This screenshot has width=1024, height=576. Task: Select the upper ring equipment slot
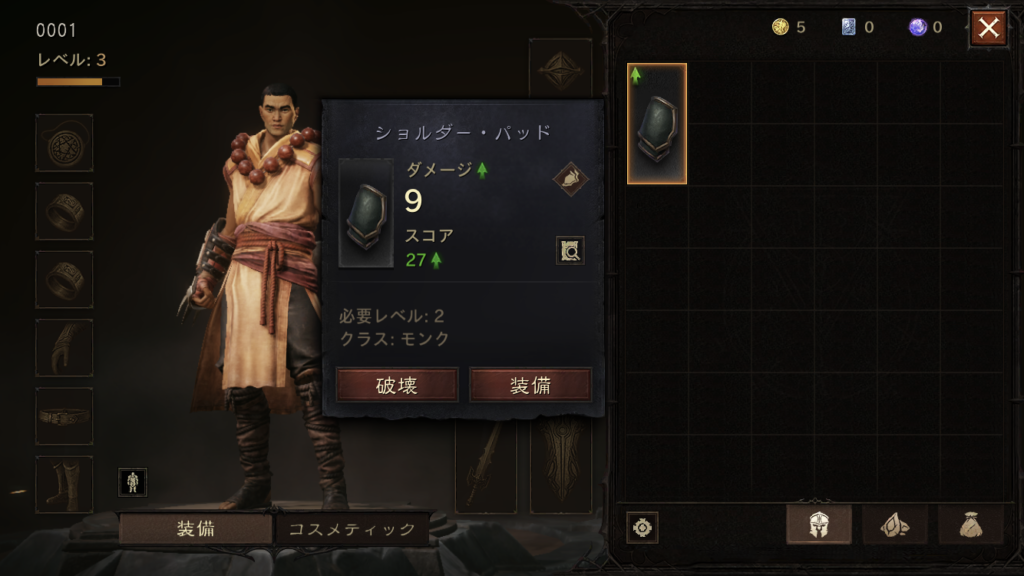pos(64,211)
